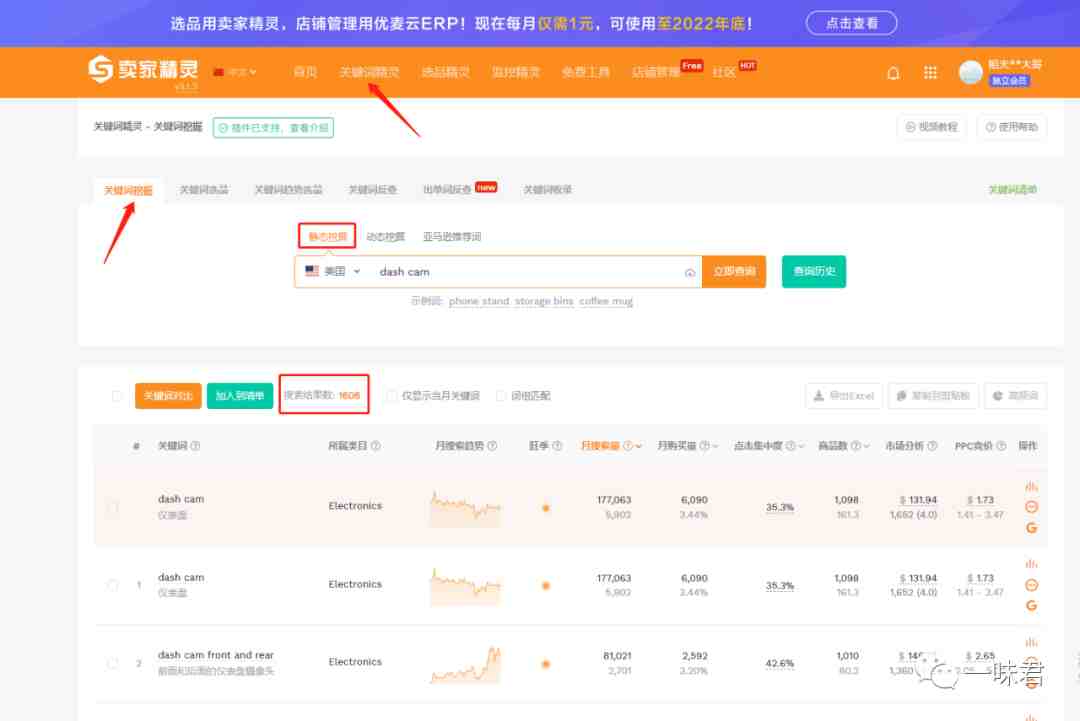Sort by 月购买量 column arrow
The height and width of the screenshot is (721, 1080).
[715, 446]
